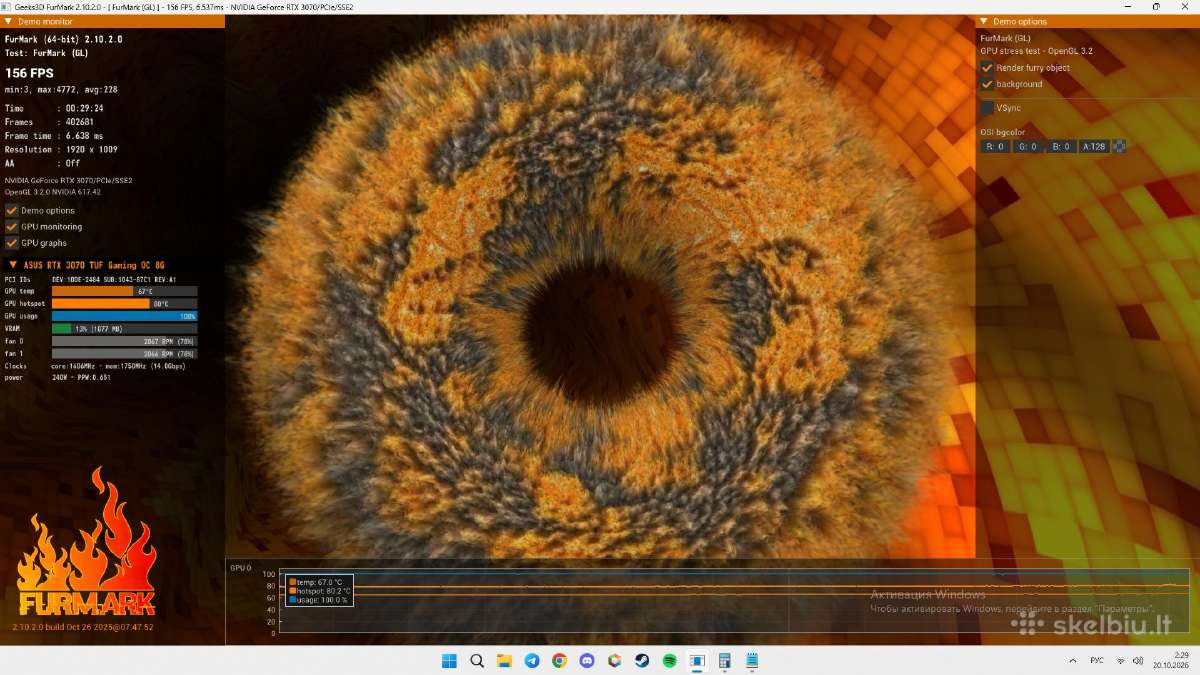Screen dimensions: 1200x675
Task: Collapse the Demo options panel
Action: coord(984,21)
